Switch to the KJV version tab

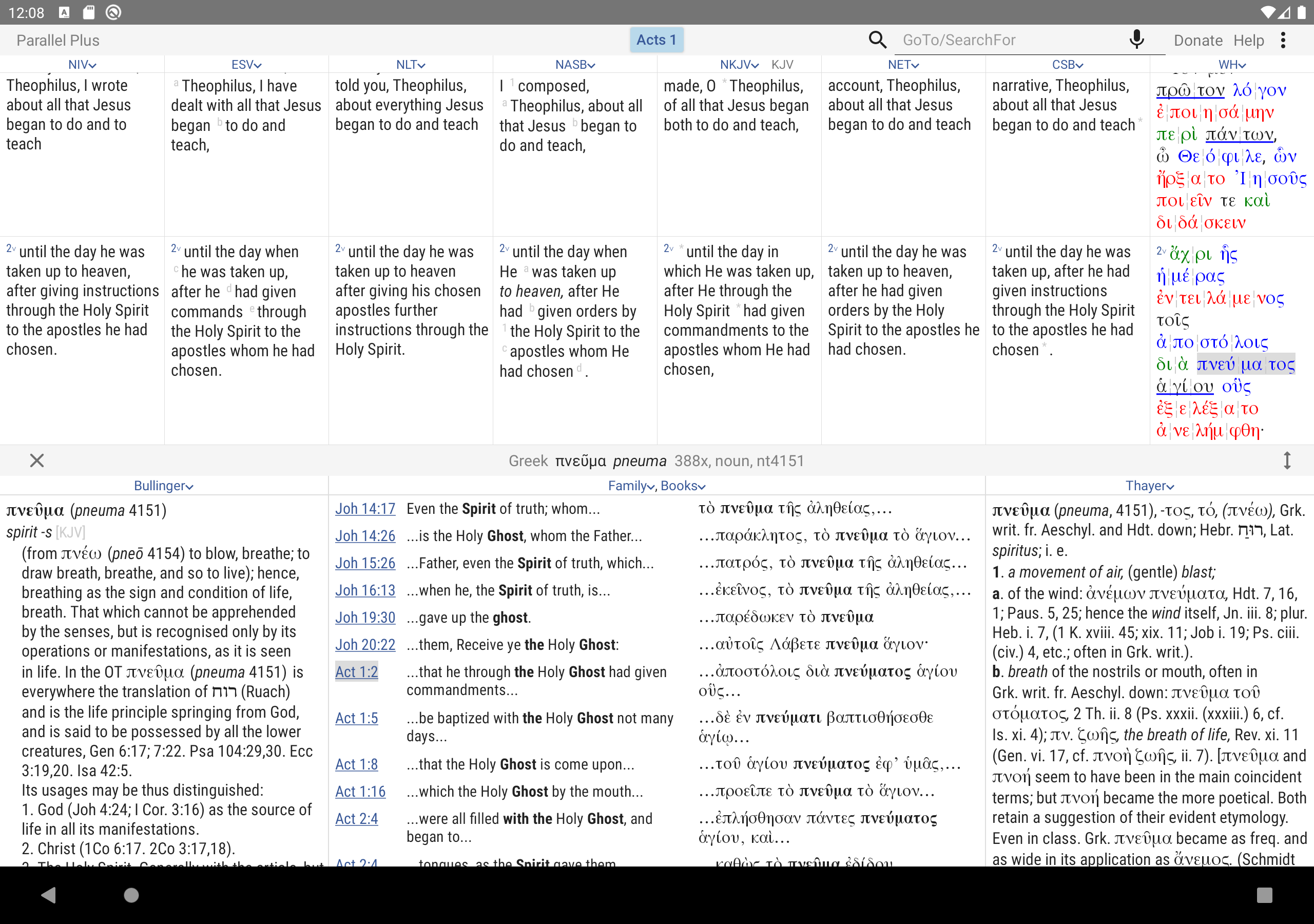click(782, 65)
